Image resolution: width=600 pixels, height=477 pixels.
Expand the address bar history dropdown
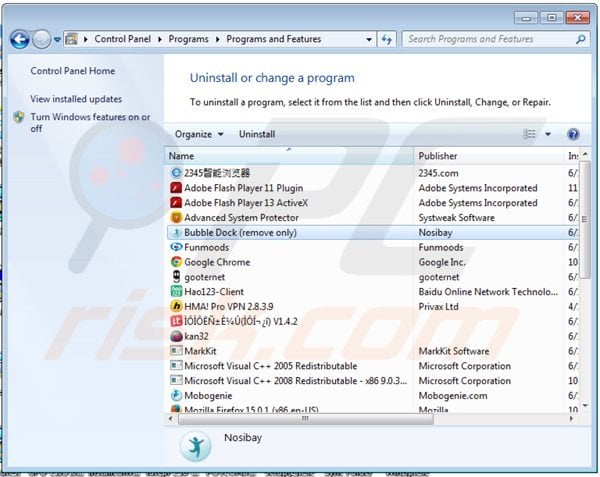(x=369, y=39)
